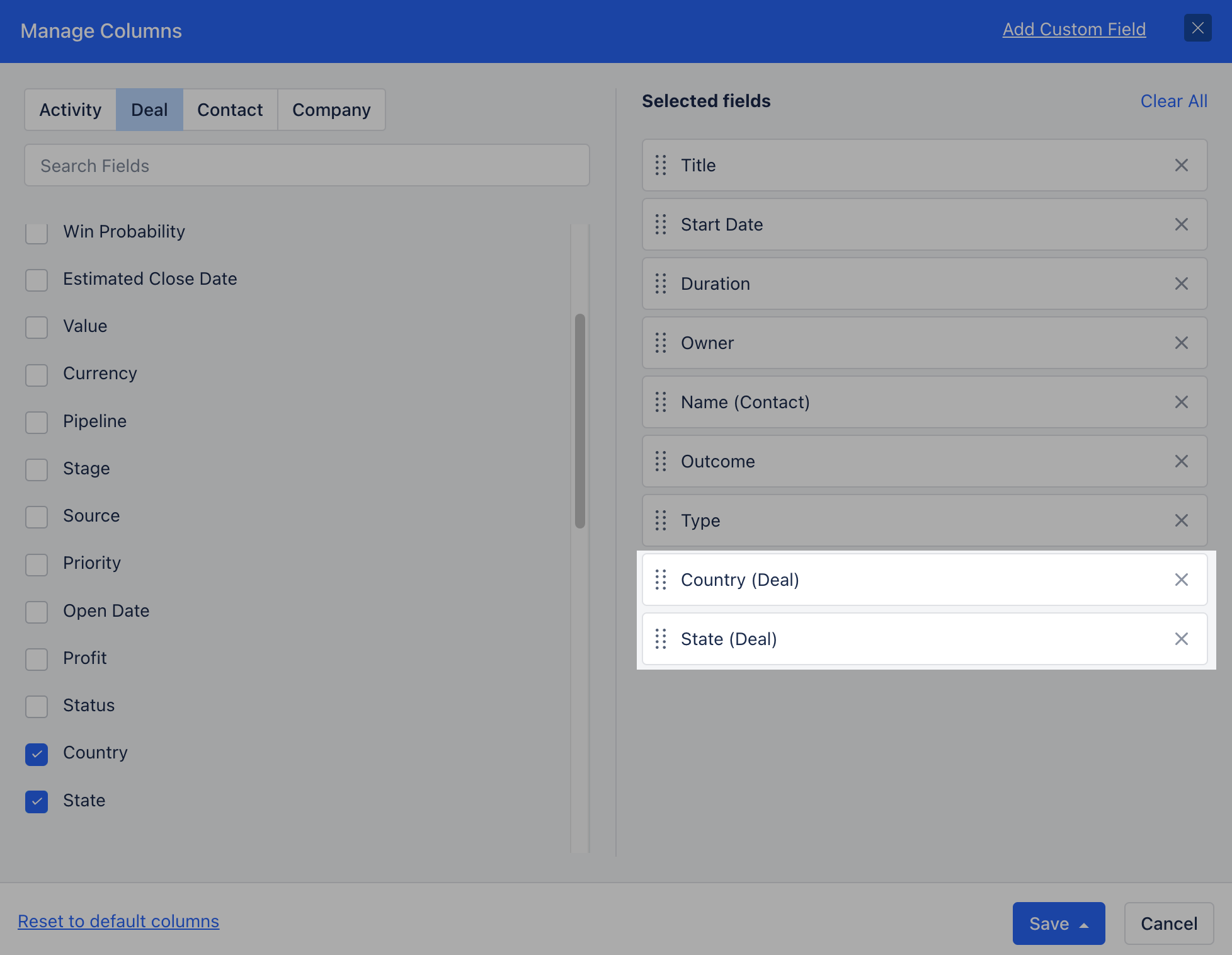Viewport: 1232px width, 955px height.
Task: Focus the Search Fields input
Action: (x=307, y=165)
